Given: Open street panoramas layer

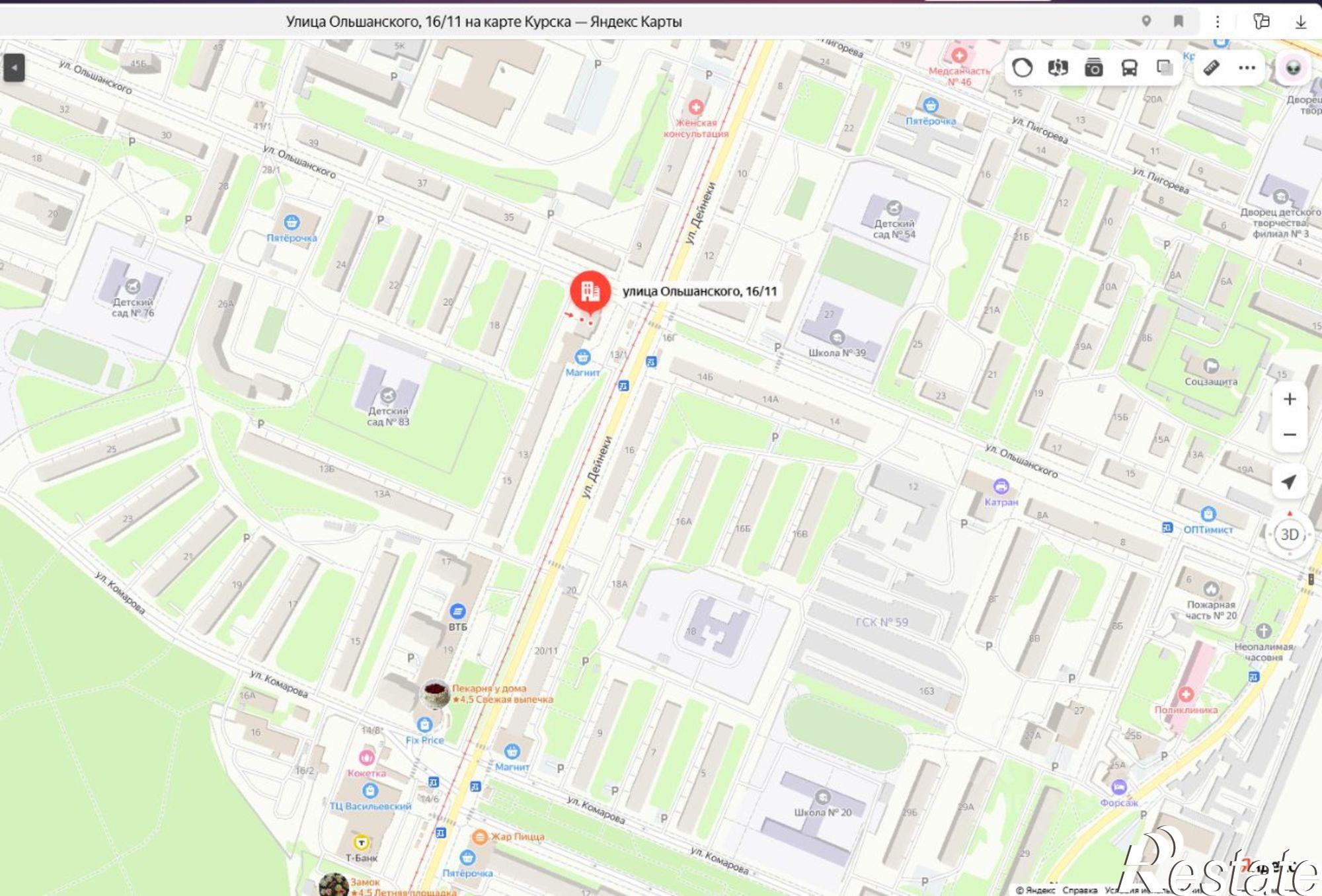Looking at the screenshot, I should (x=1058, y=68).
